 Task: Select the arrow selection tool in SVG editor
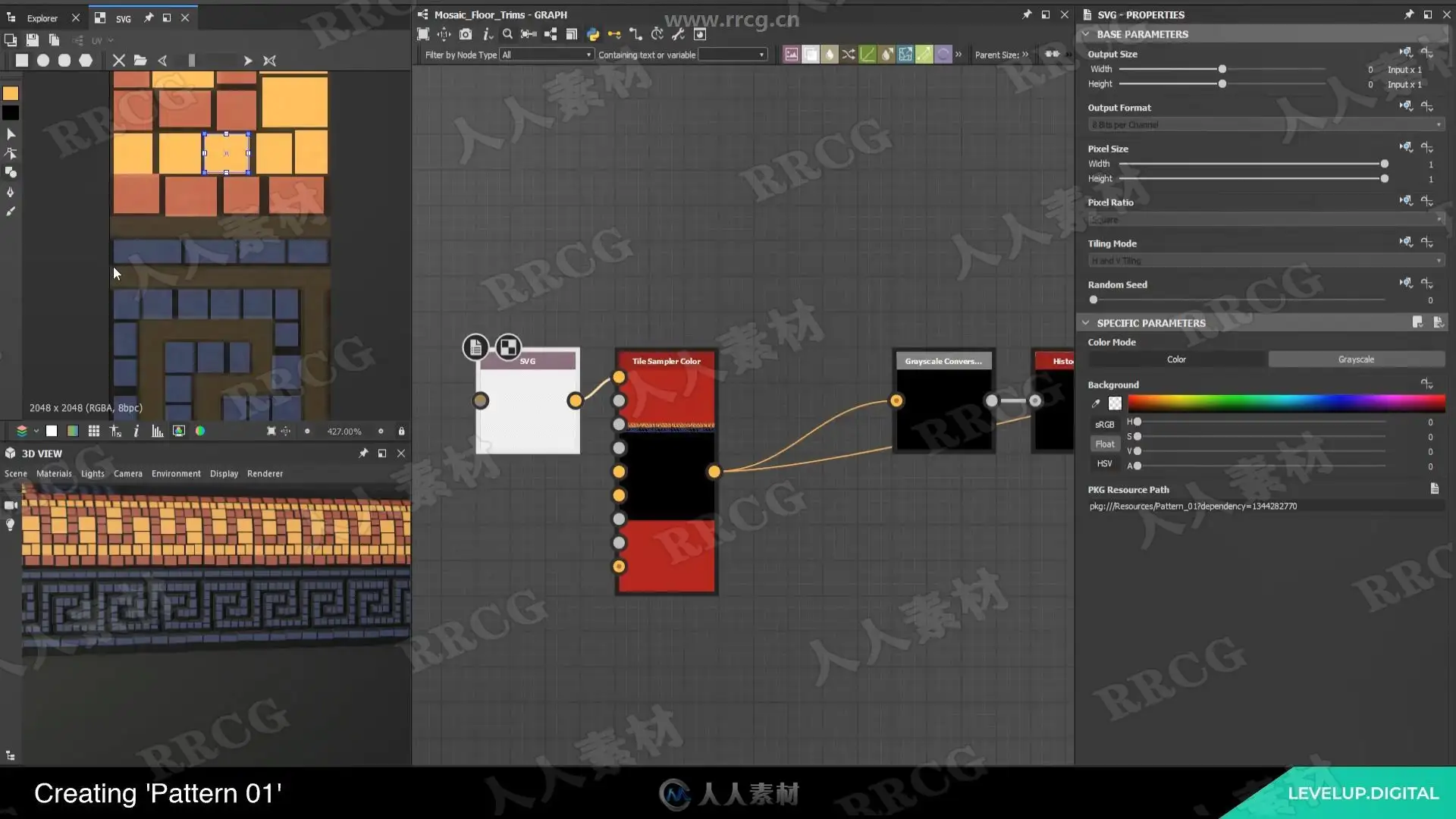(11, 134)
